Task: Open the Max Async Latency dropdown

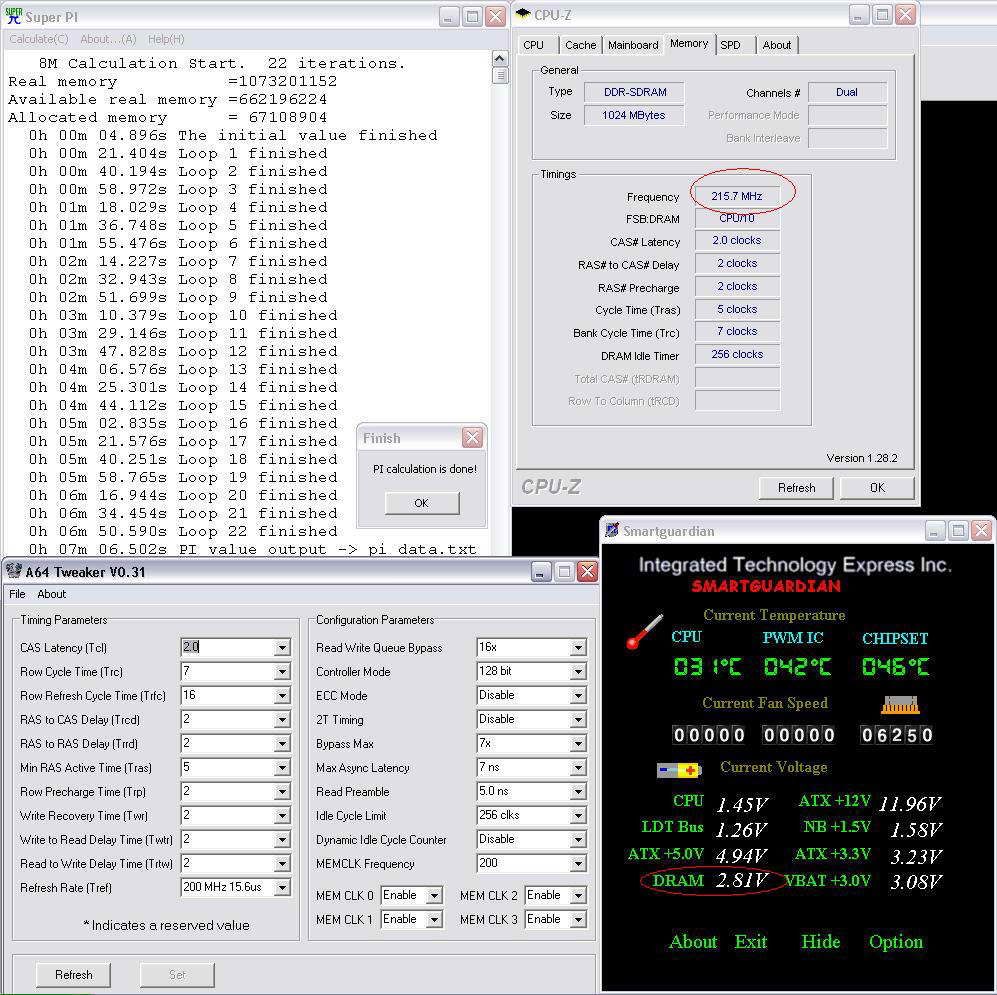Action: [578, 767]
